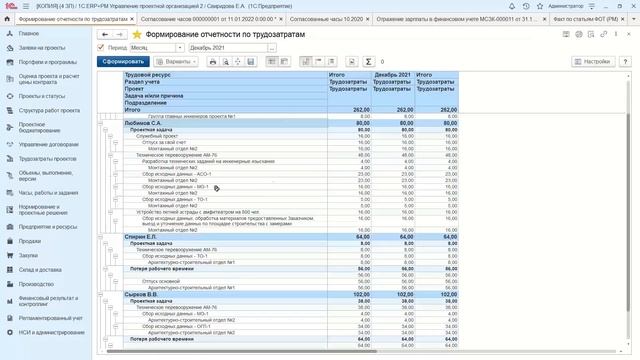Select Отпуск за свой счет row
640x360 pixels.
(x=164, y=142)
